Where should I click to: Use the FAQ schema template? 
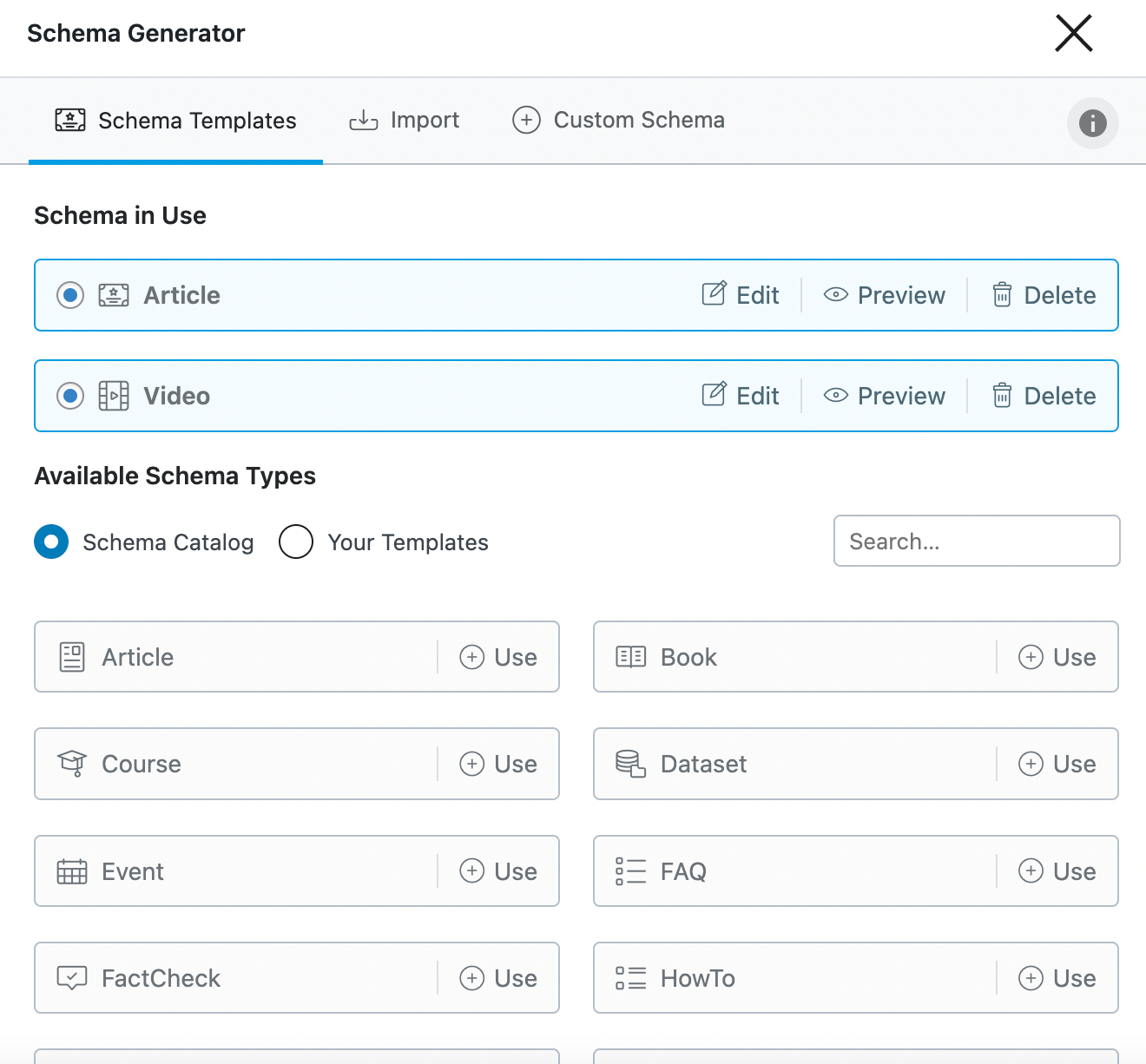pos(1057,871)
